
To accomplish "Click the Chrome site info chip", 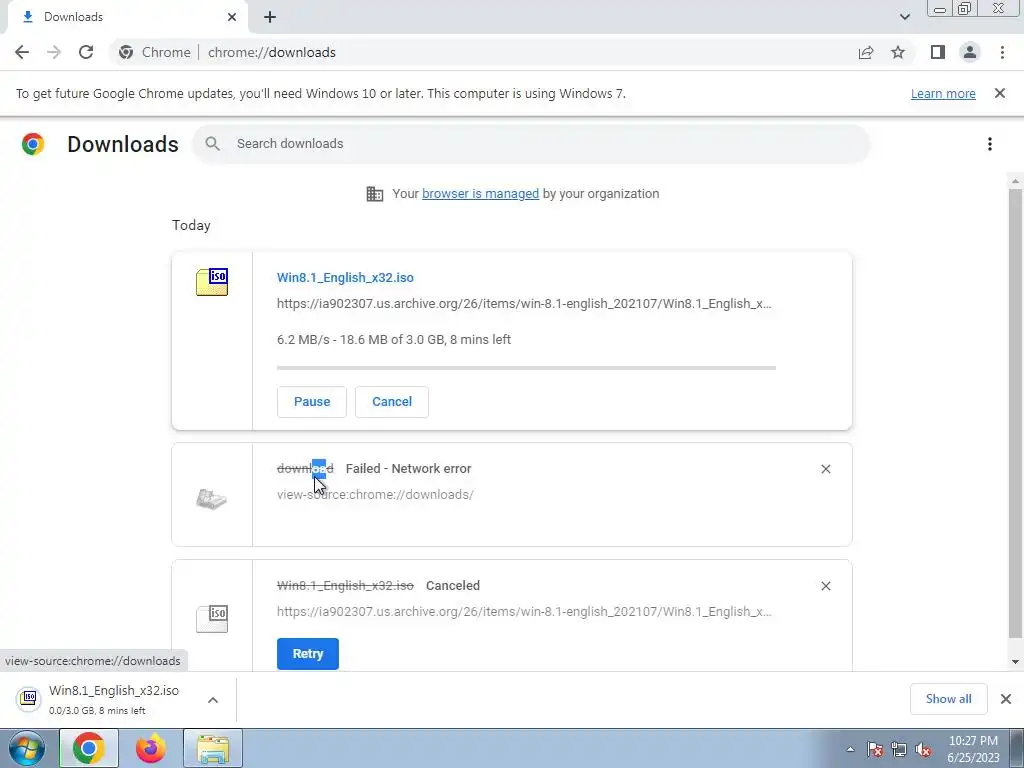I will (155, 52).
